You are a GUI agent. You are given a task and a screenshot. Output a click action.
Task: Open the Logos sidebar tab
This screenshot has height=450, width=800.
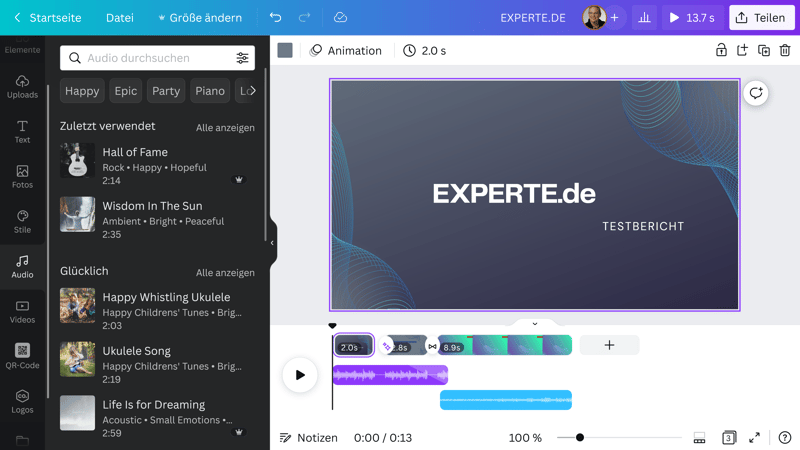22,402
